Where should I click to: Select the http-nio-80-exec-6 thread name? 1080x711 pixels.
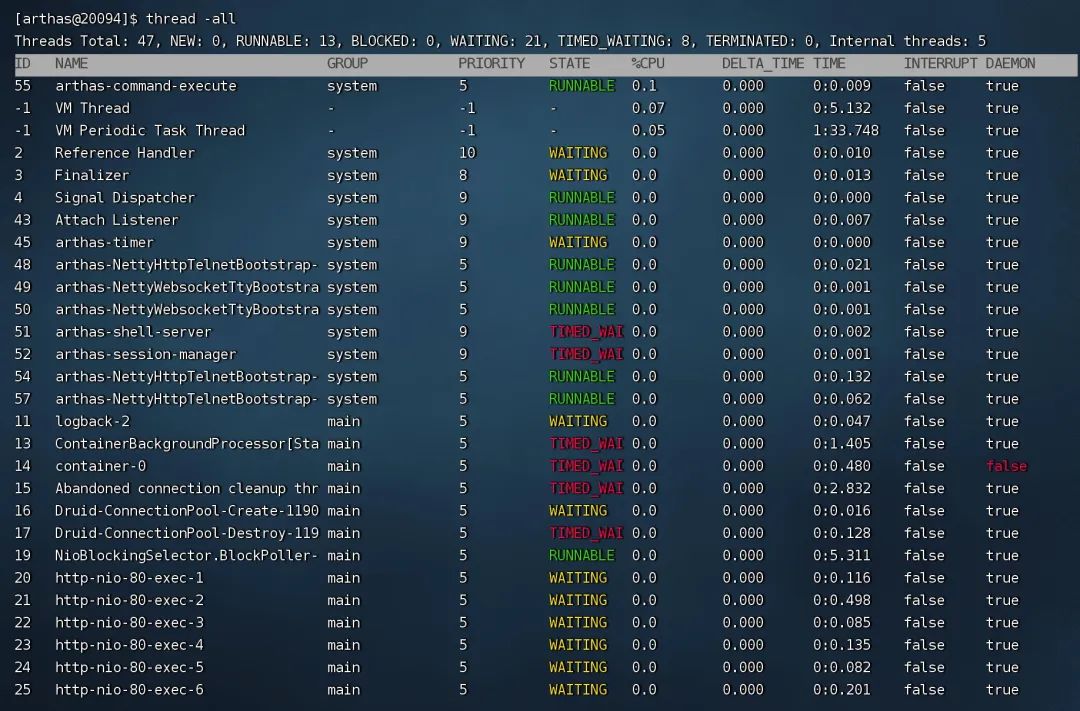tap(129, 690)
